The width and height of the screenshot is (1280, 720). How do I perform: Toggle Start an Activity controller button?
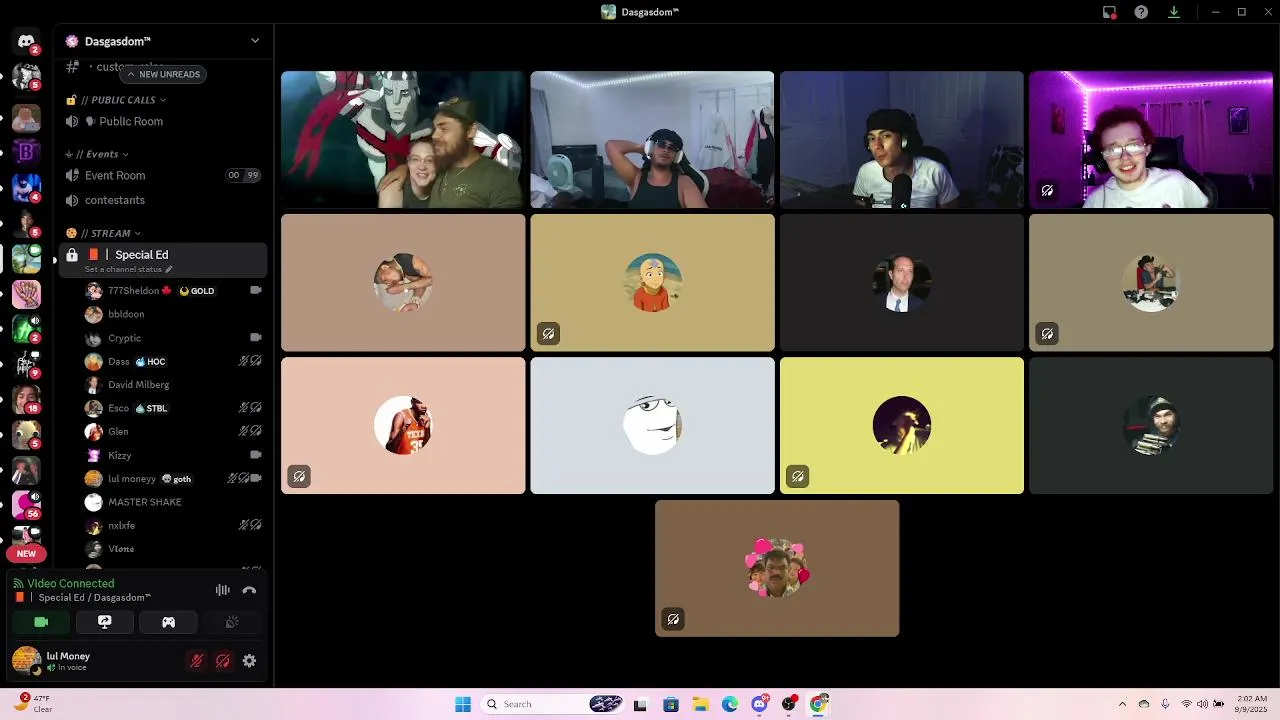[168, 622]
